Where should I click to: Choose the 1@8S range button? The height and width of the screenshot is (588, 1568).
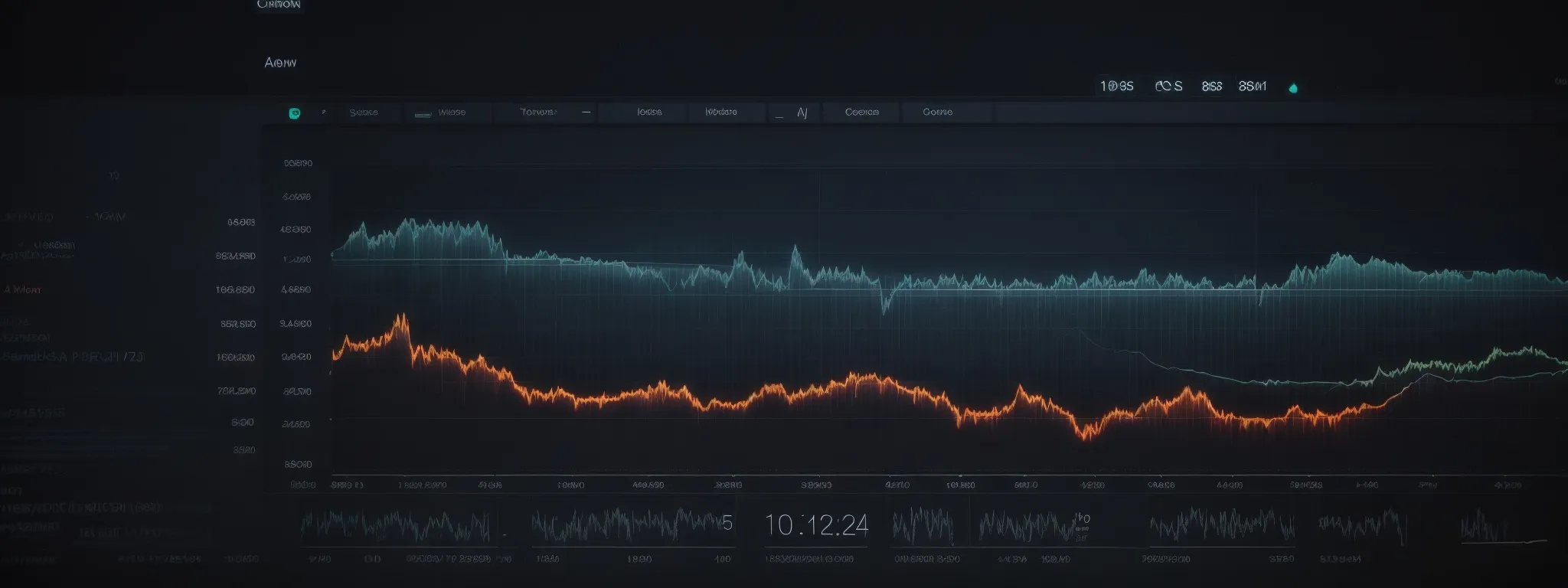(x=1116, y=87)
